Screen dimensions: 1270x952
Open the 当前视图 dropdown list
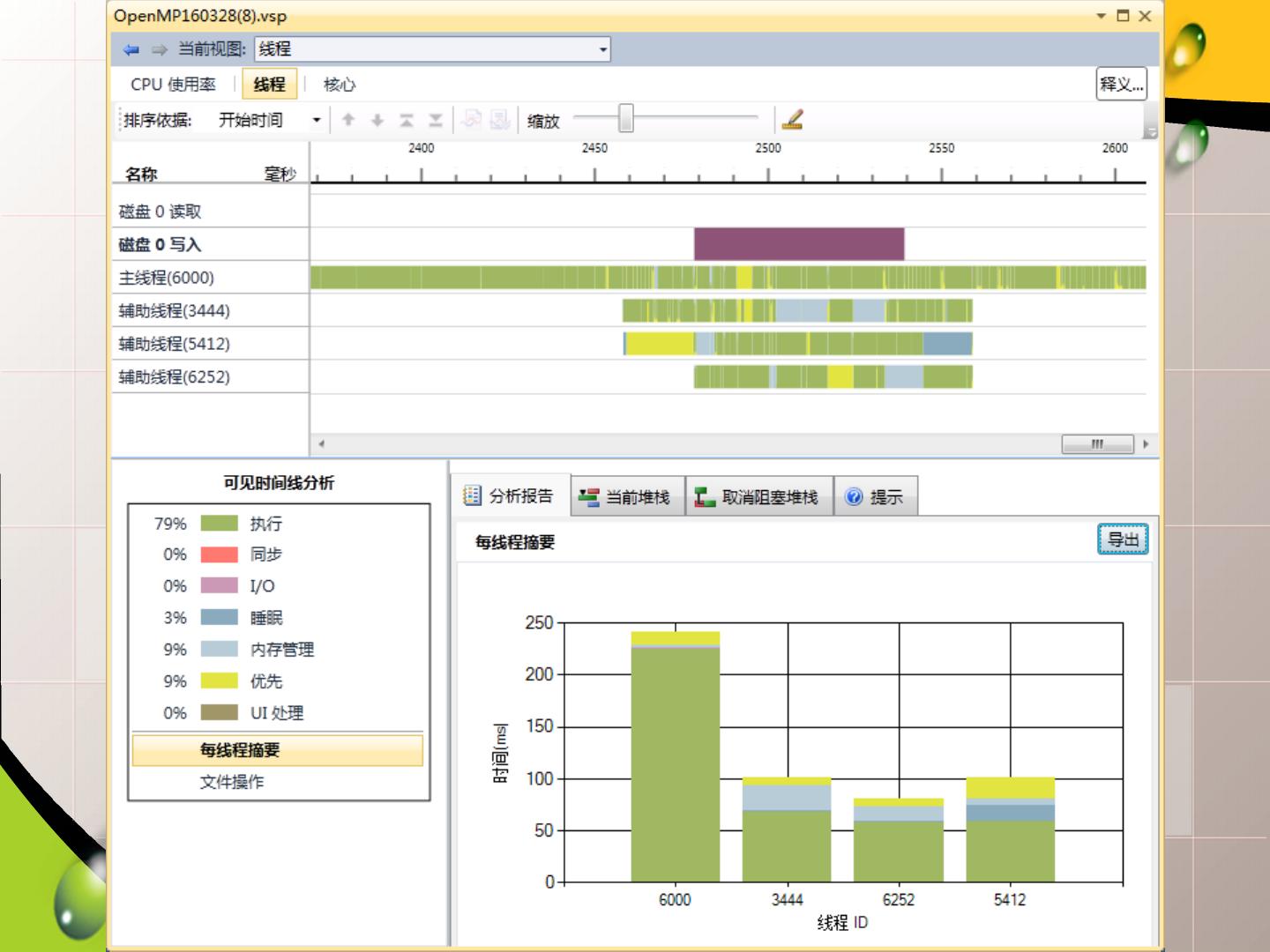click(x=603, y=49)
